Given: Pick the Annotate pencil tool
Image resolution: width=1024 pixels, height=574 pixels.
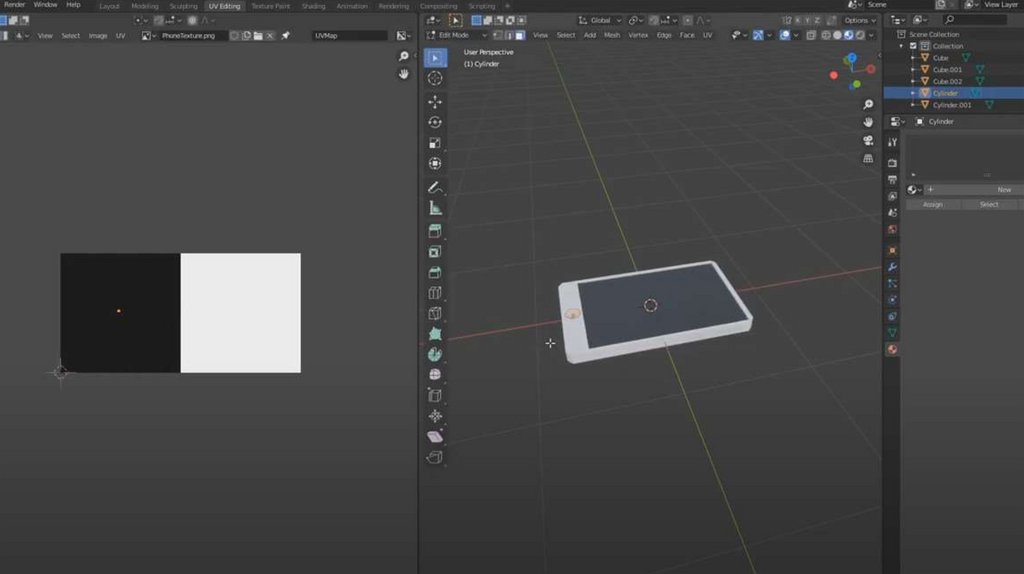Looking at the screenshot, I should pyautogui.click(x=435, y=187).
